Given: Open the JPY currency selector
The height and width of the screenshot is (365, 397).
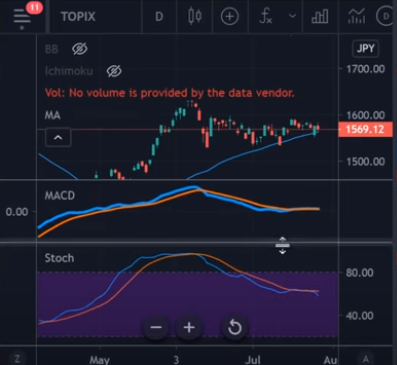Looking at the screenshot, I should 366,49.
